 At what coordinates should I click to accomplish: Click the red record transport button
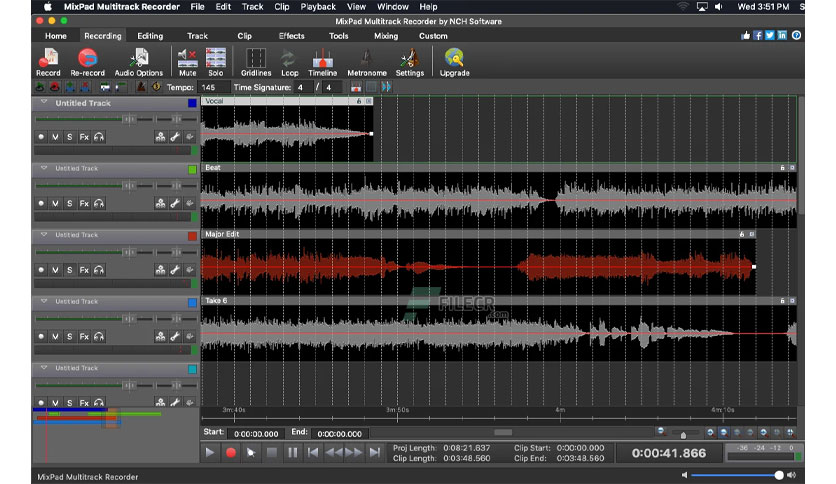tap(230, 453)
